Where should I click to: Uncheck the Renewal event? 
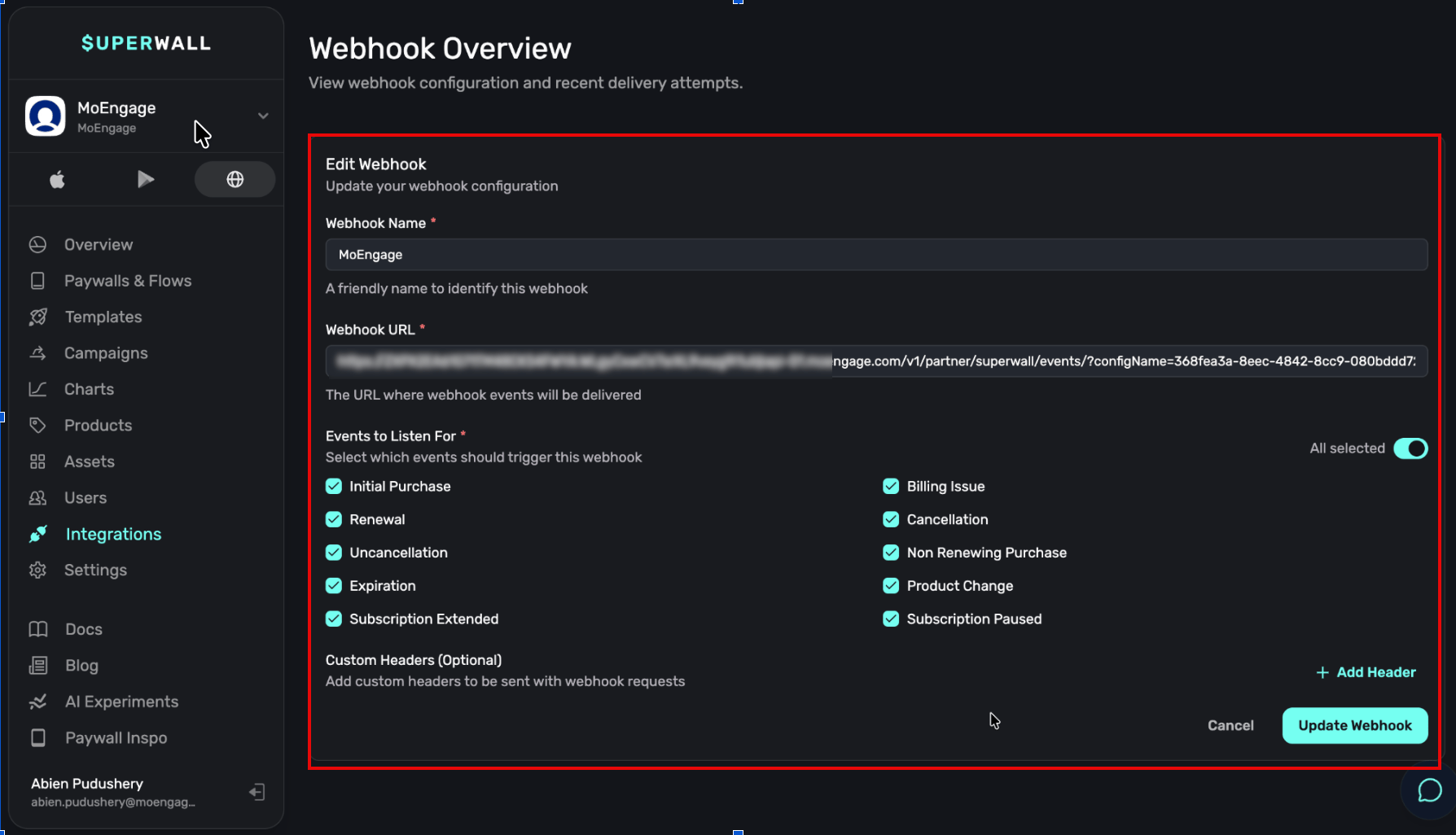334,519
